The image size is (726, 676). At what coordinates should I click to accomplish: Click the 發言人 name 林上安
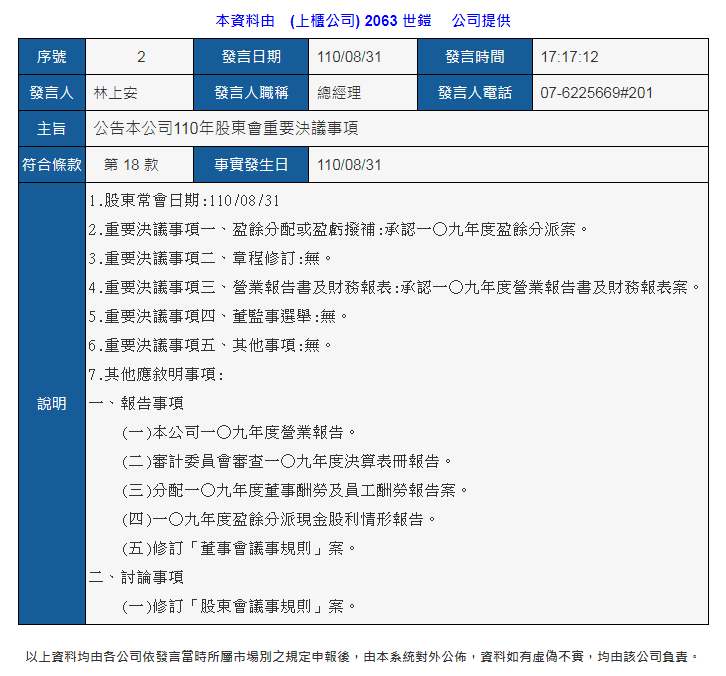(x=116, y=93)
